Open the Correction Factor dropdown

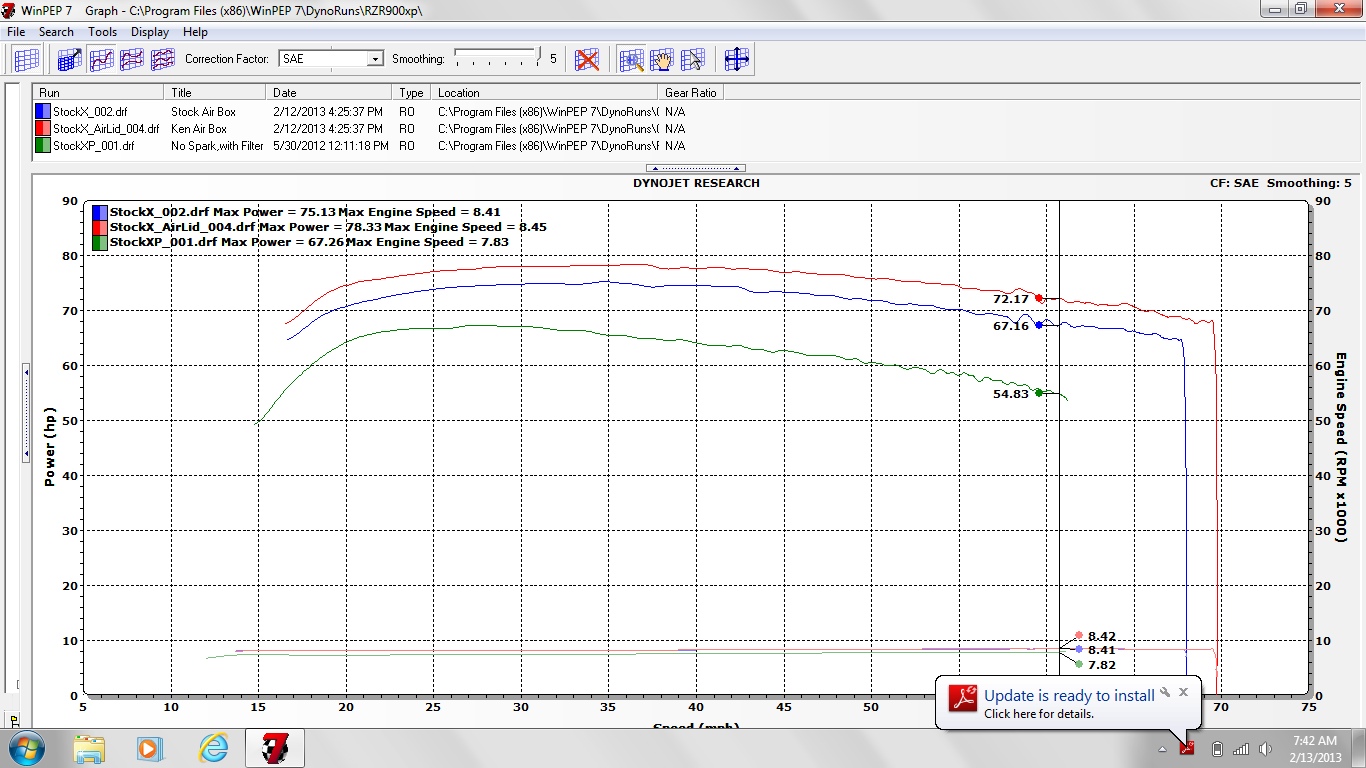[375, 59]
